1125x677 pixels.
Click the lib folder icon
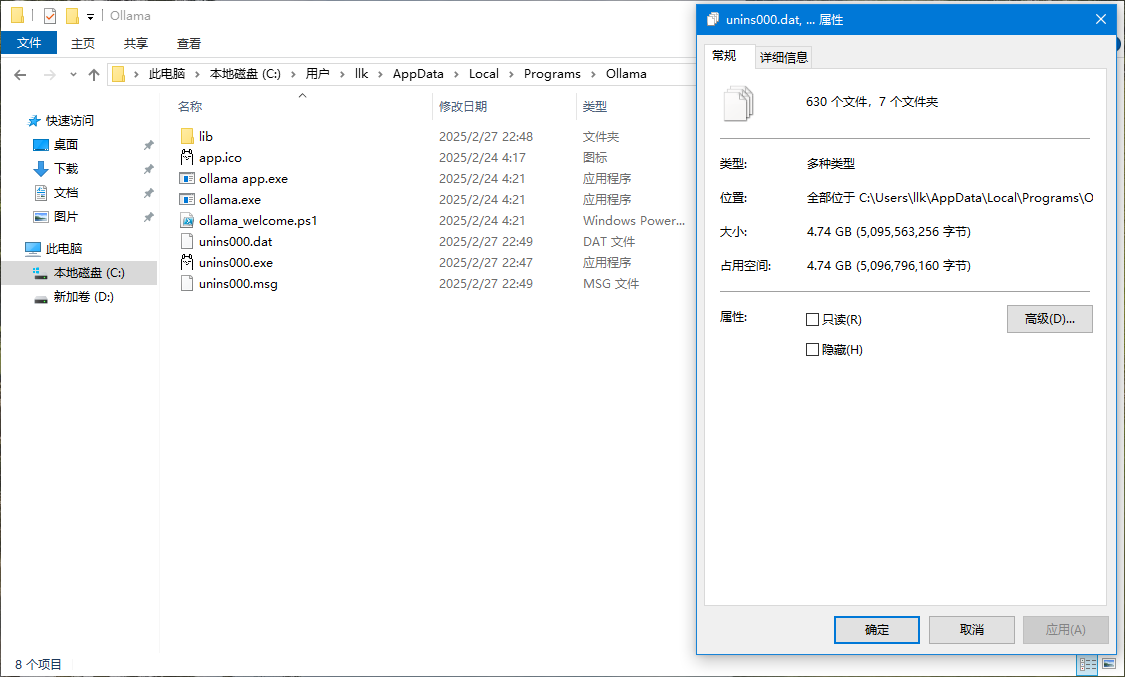point(187,136)
